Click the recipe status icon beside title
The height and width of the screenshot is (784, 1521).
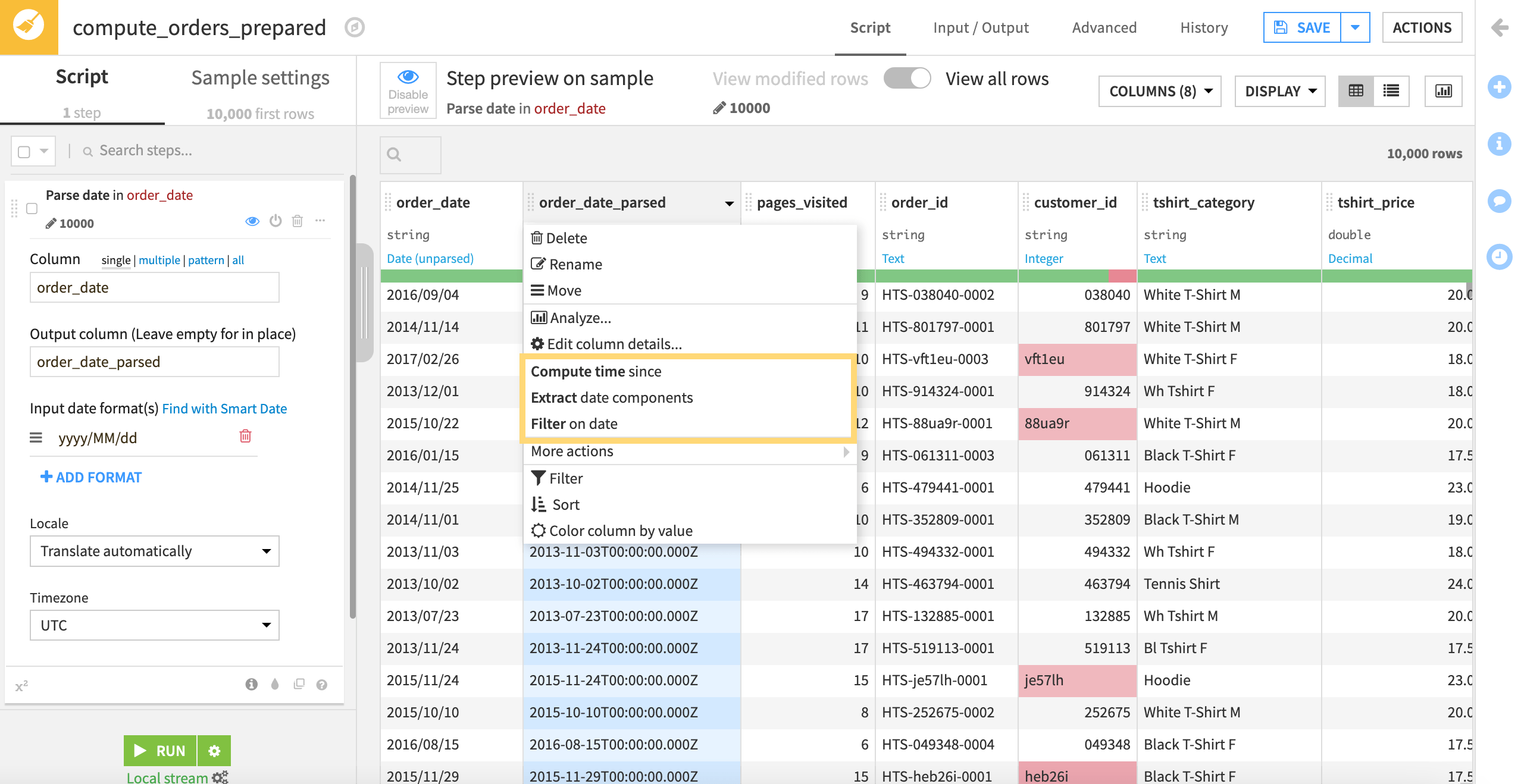click(355, 27)
